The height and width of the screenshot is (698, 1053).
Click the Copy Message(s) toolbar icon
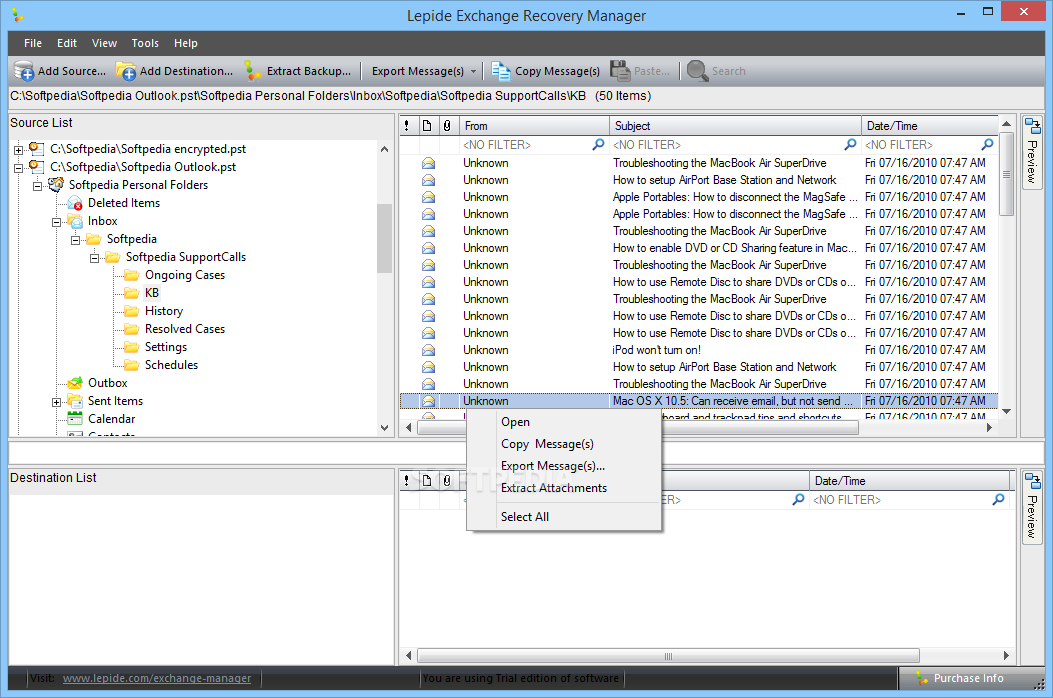pos(500,71)
